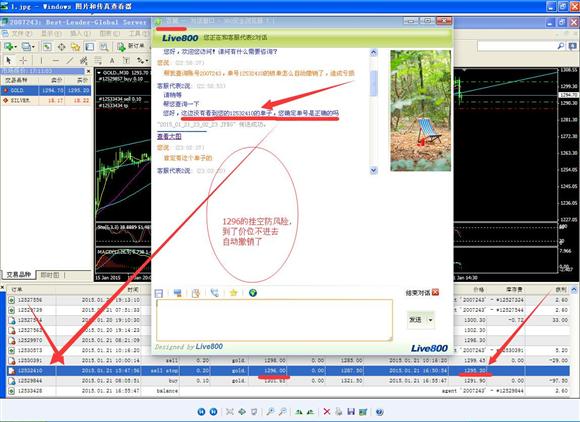580x422 pixels.
Task: Click 发送 send button in chat
Action: click(x=415, y=320)
